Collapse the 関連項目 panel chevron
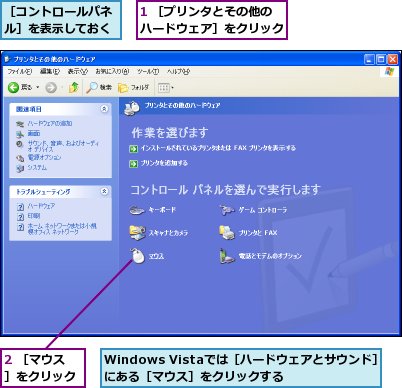 coord(104,109)
